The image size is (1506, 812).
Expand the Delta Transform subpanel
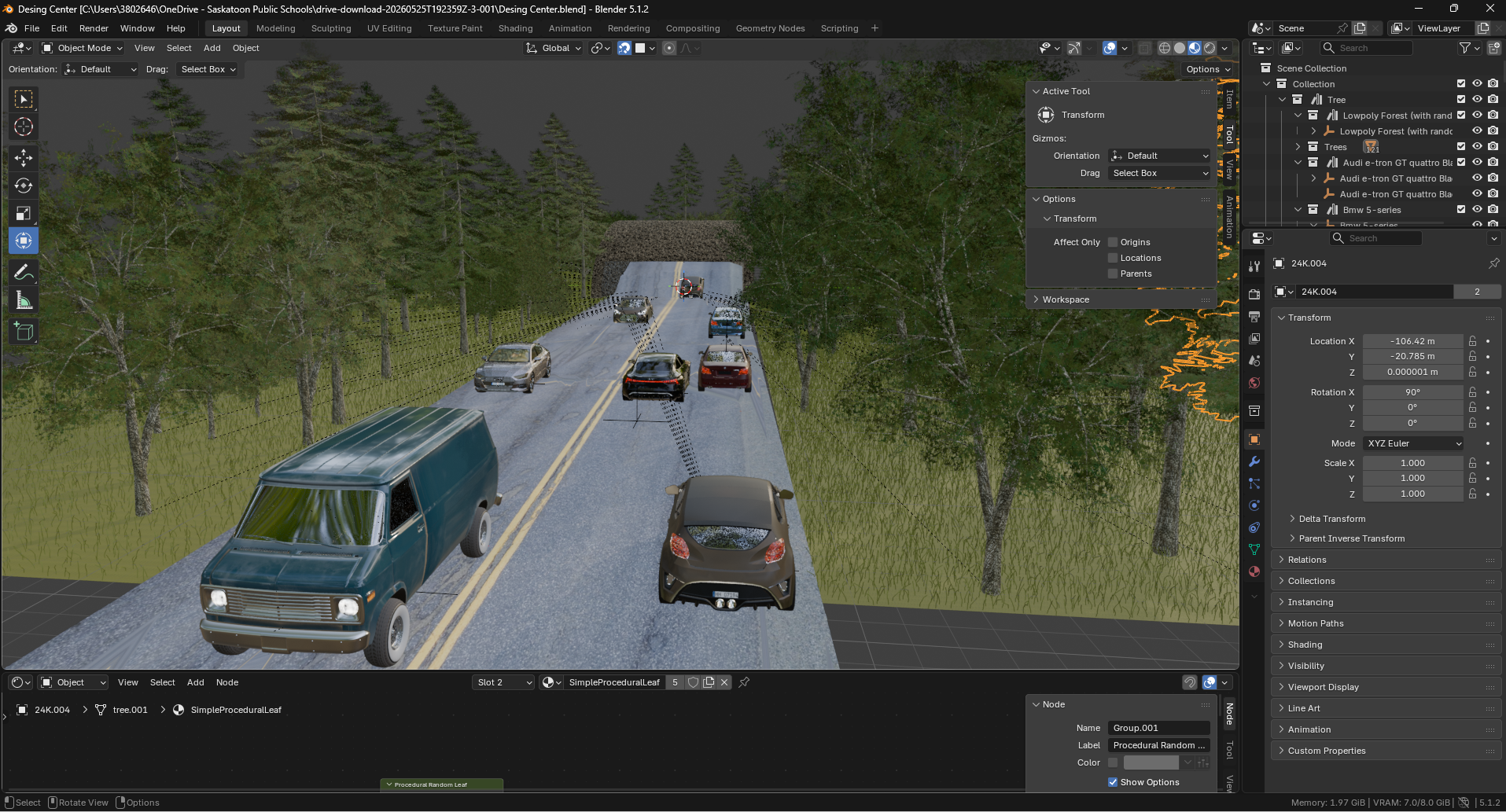point(1331,519)
